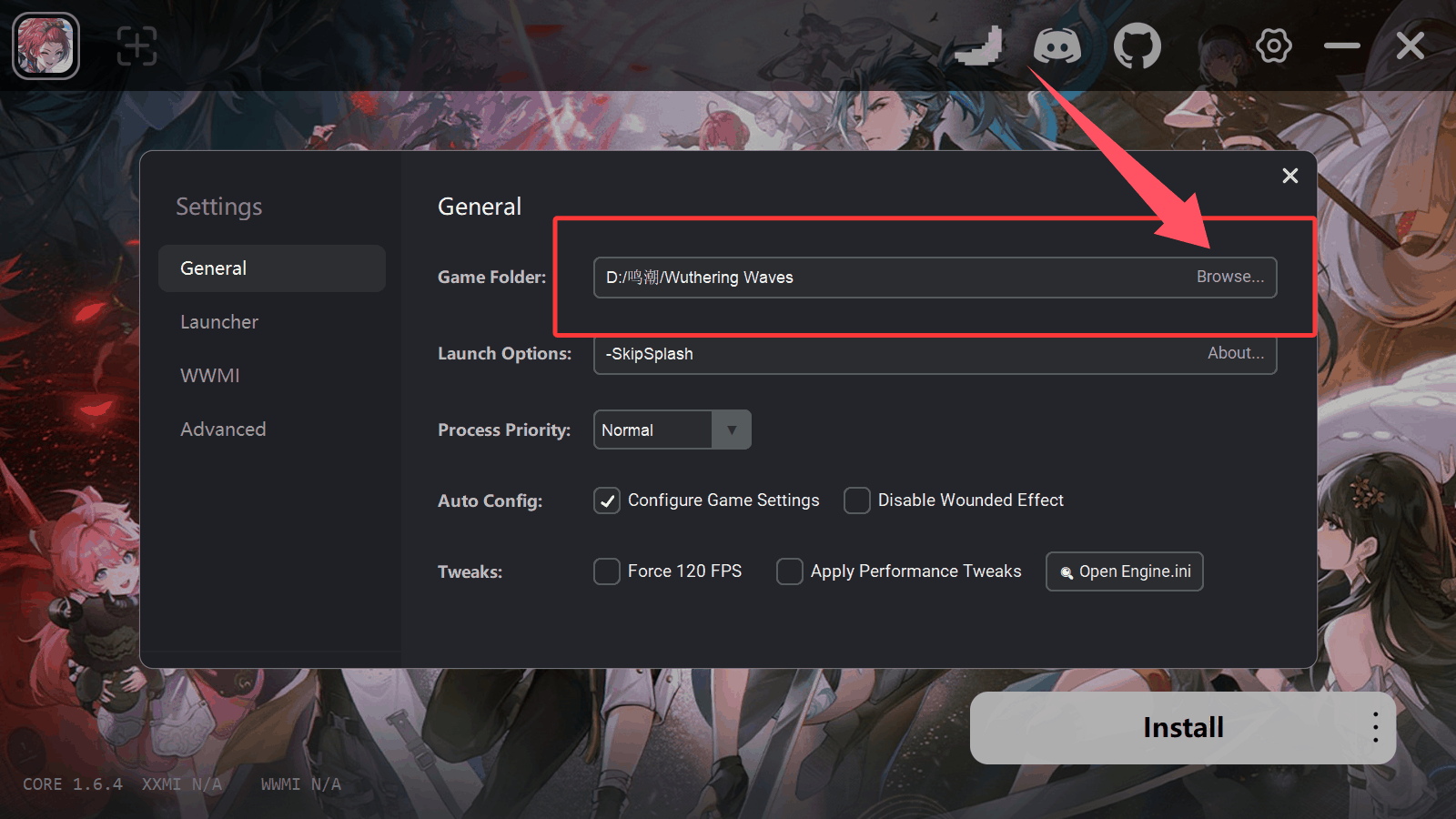Close the Settings dialog
Viewport: 1456px width, 819px height.
tap(1290, 176)
